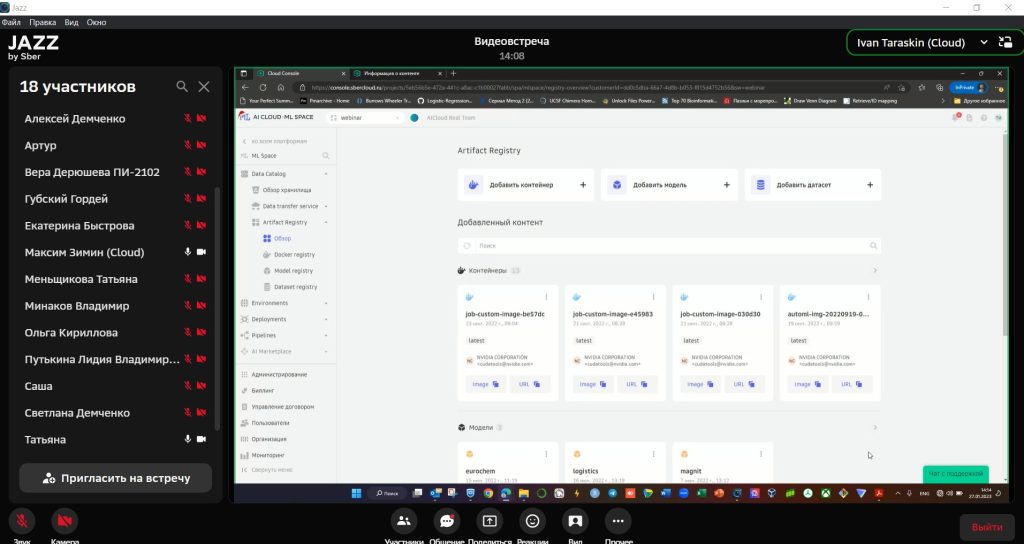
Task: Leave the meeting with the Выйти button
Action: pyautogui.click(x=987, y=527)
